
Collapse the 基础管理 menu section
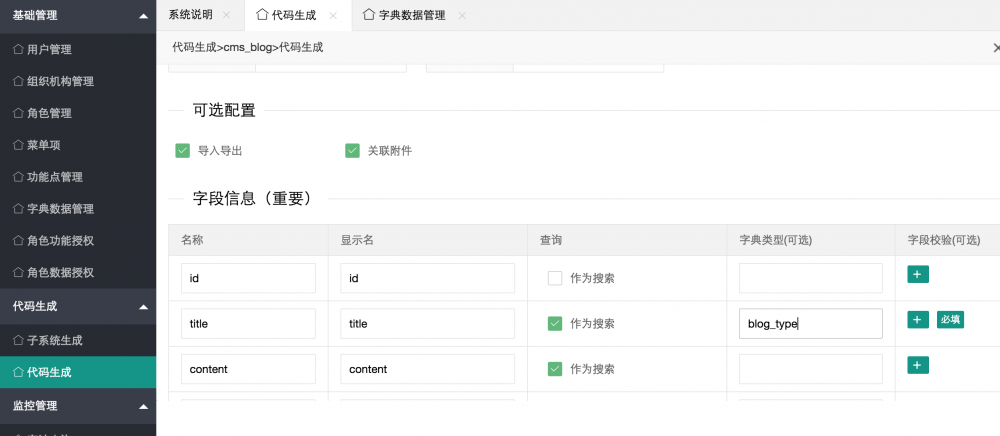pyautogui.click(x=144, y=16)
